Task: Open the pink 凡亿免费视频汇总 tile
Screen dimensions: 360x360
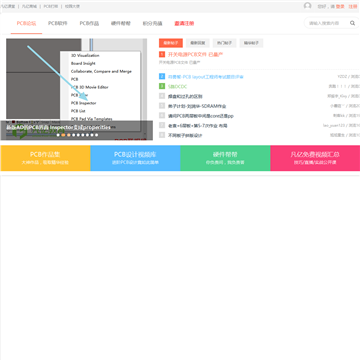Action: click(315, 158)
